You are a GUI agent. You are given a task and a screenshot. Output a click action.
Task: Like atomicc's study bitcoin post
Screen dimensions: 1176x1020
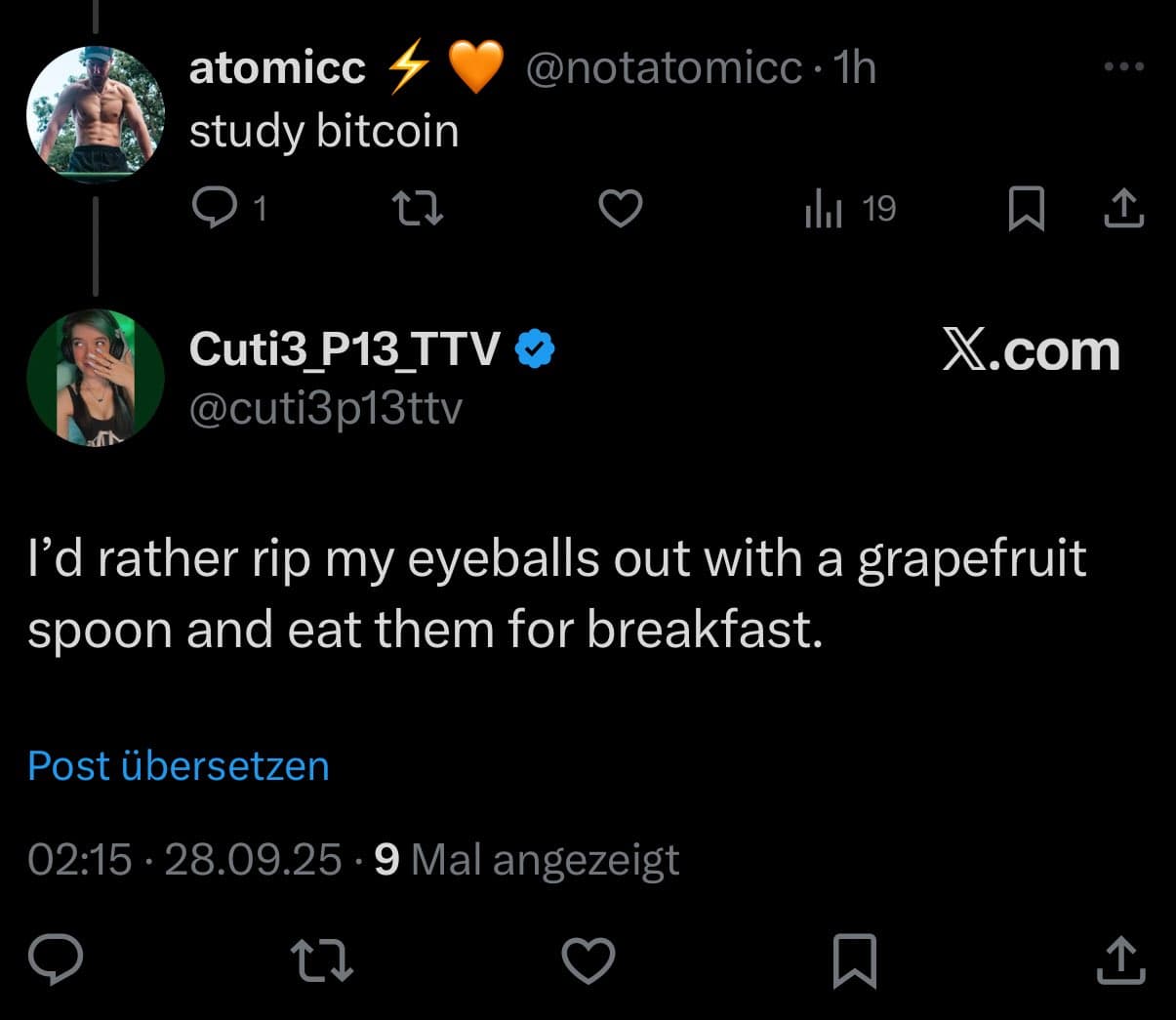(620, 208)
